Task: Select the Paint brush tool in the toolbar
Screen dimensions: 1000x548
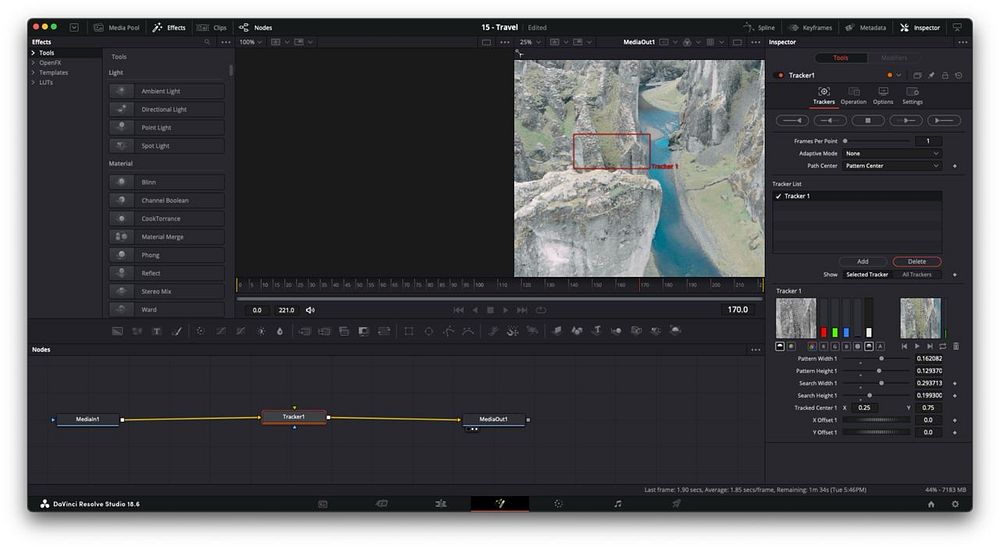Action: click(x=177, y=331)
